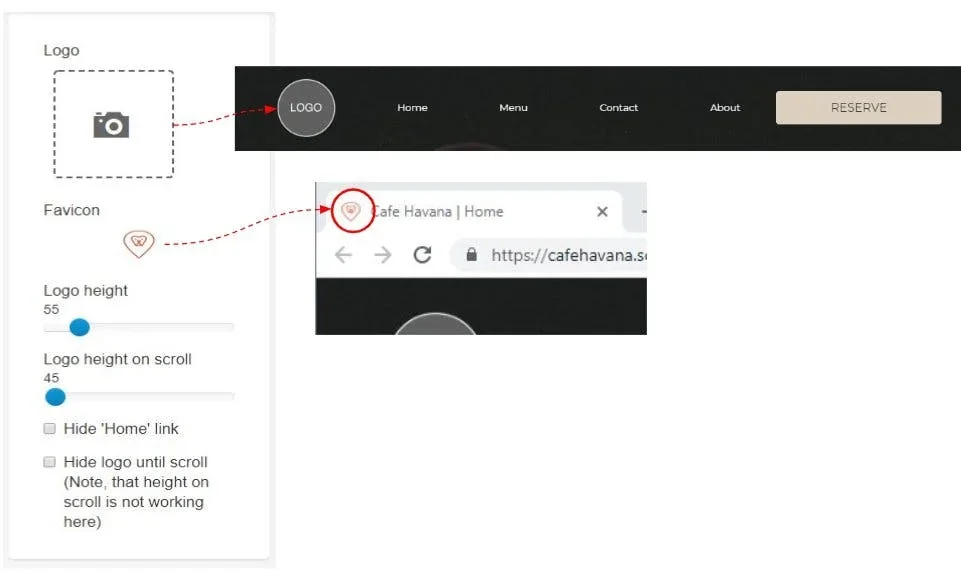Viewport: 961px width, 573px height.
Task: Click the browser forward arrow
Action: point(383,254)
